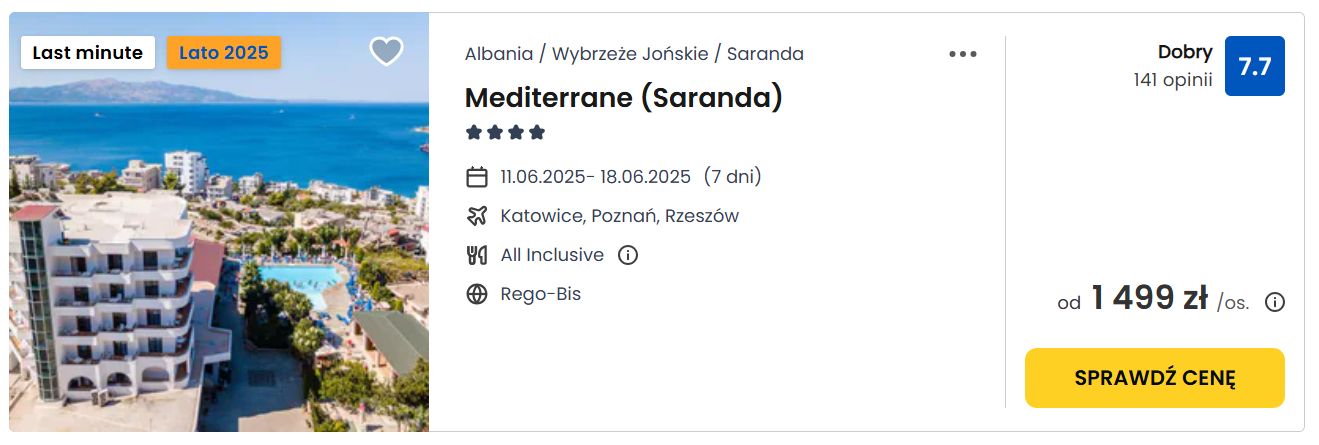Open the Mediterrane (Saranda) hotel title link

coord(624,97)
